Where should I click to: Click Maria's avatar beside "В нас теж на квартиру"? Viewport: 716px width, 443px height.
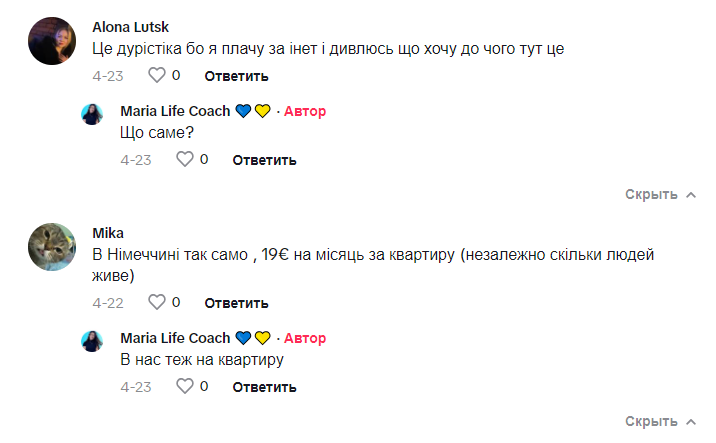[x=92, y=340]
